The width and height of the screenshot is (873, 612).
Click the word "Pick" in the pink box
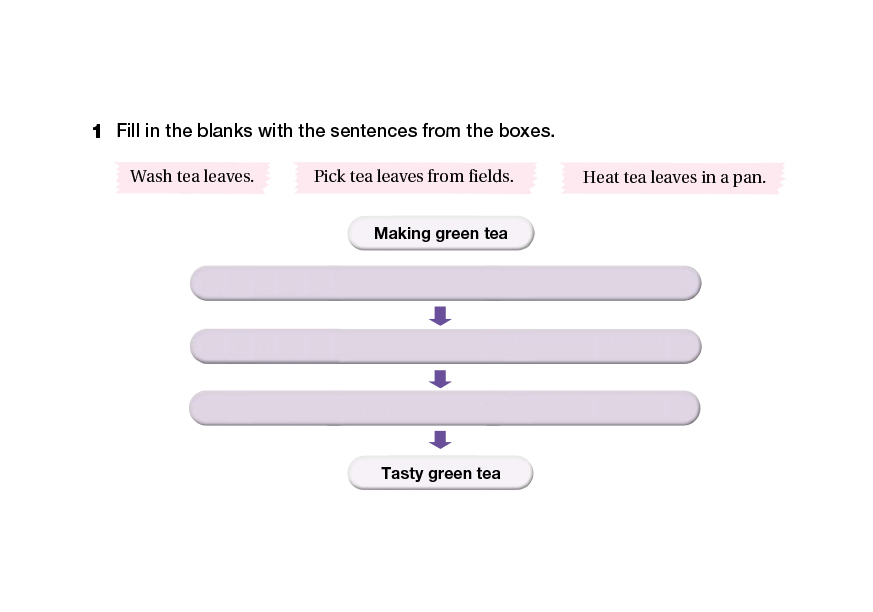pos(329,177)
